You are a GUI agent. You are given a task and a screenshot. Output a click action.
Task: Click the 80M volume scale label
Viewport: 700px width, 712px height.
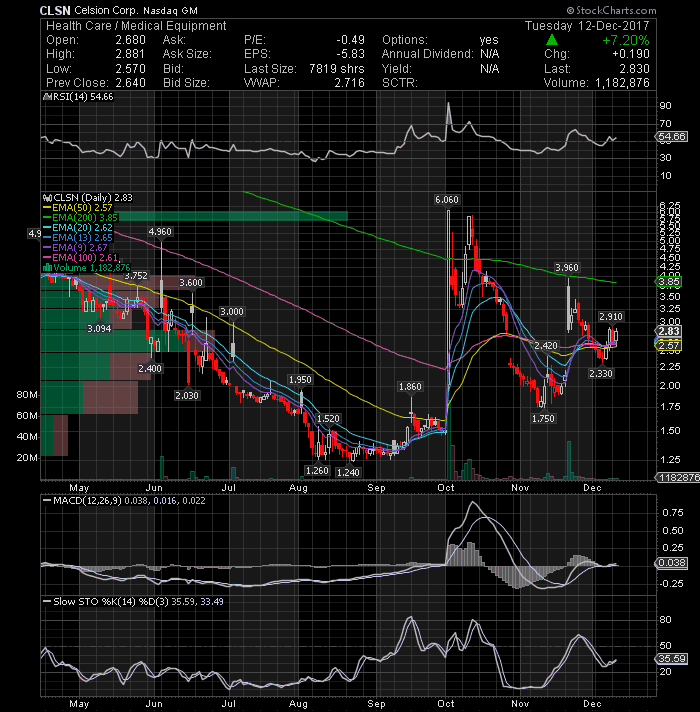click(x=26, y=395)
